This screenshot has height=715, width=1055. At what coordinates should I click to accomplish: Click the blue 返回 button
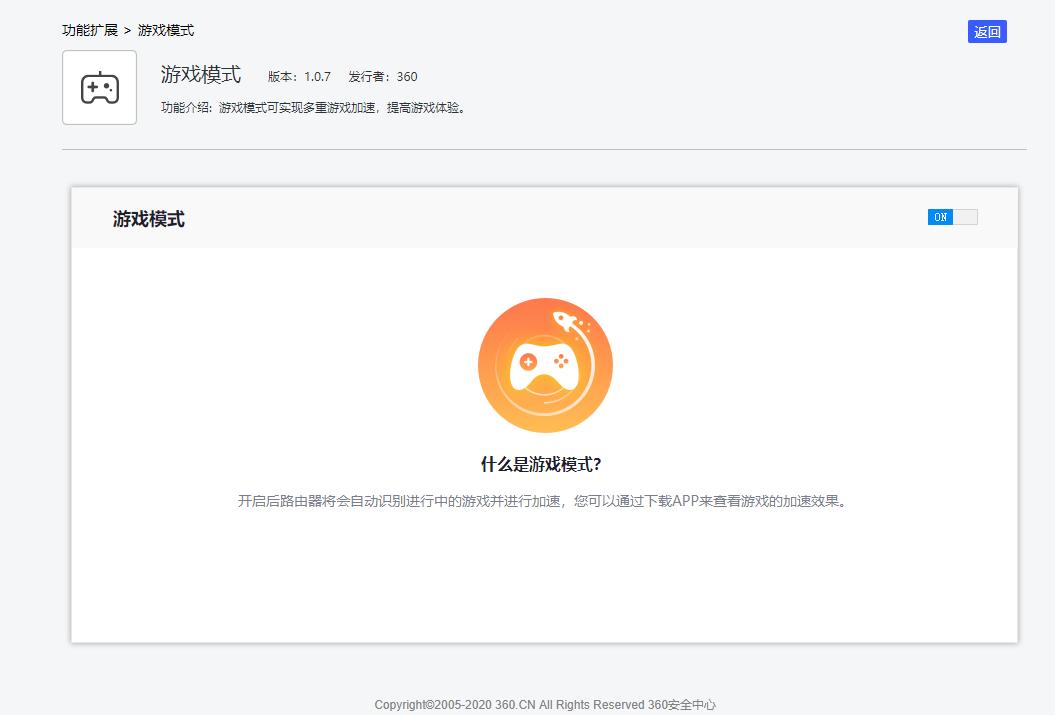coord(987,31)
